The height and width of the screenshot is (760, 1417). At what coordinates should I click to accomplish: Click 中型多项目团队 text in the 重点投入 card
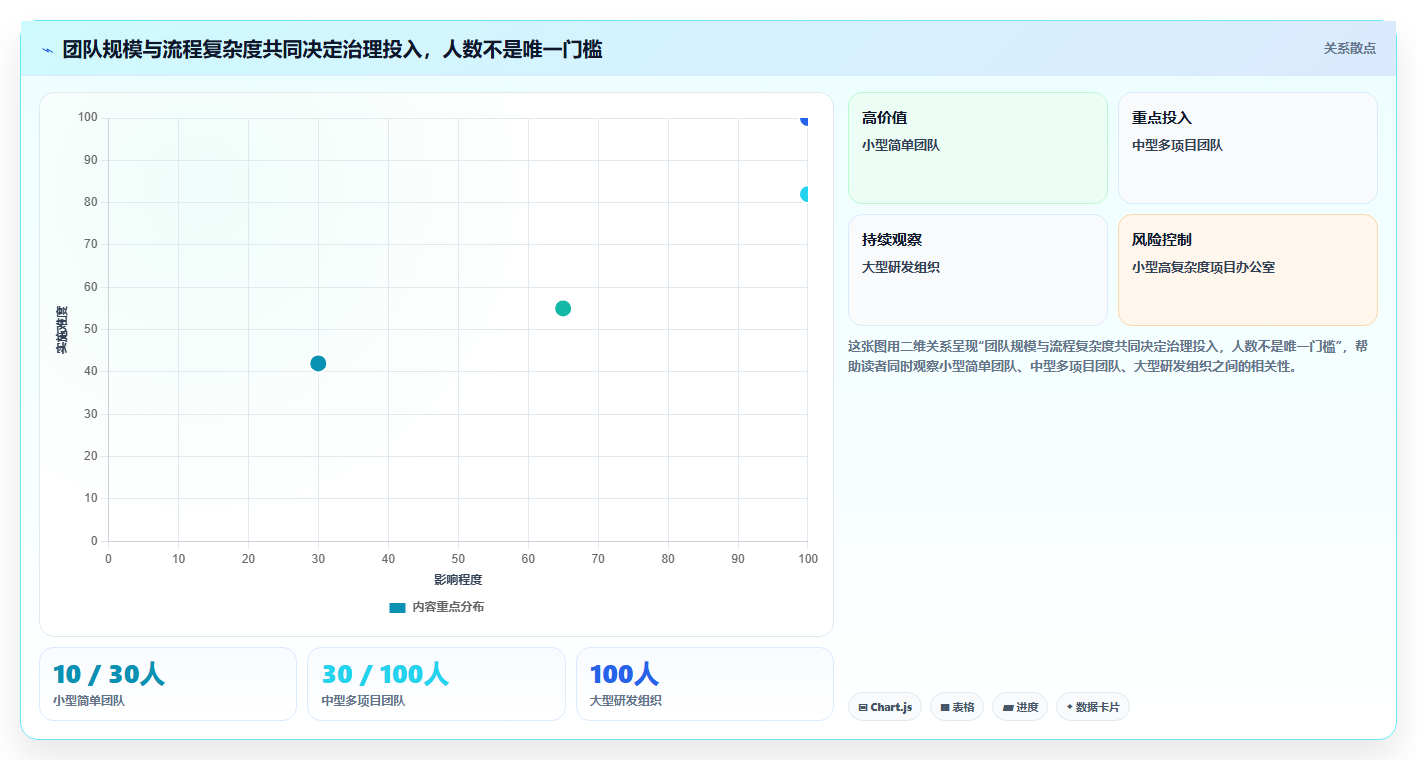point(1177,145)
